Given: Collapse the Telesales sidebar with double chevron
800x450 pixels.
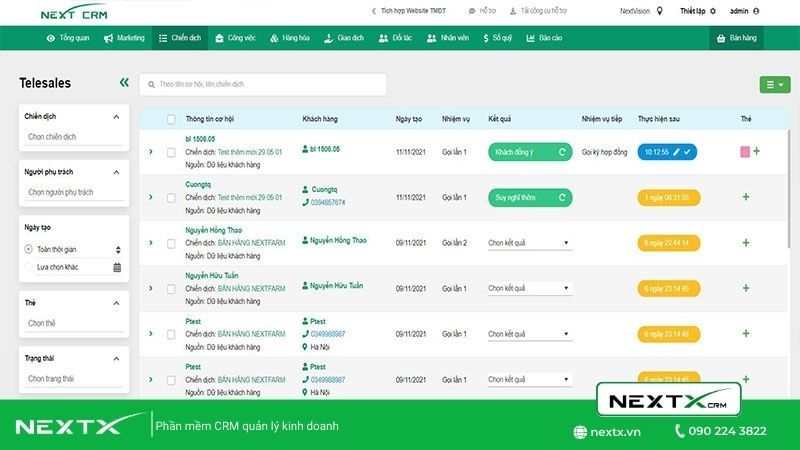Looking at the screenshot, I should click(x=124, y=83).
